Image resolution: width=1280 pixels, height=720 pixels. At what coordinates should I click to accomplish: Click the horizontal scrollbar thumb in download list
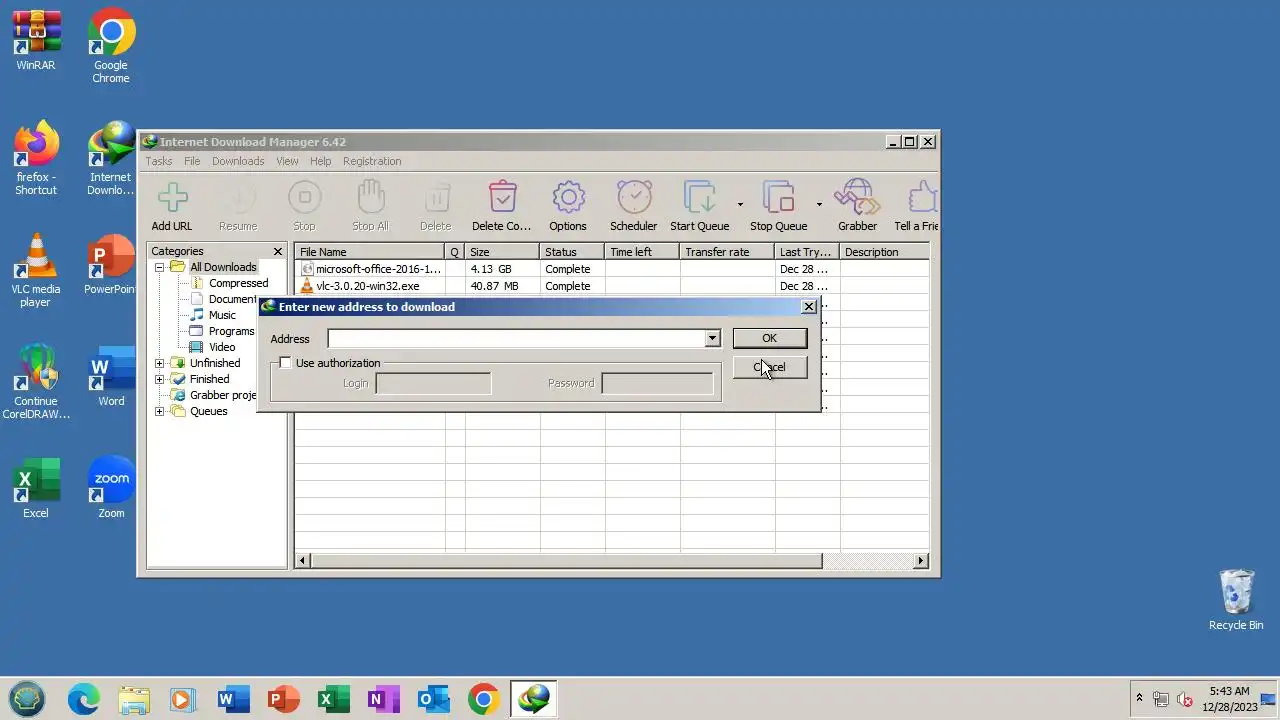566,561
